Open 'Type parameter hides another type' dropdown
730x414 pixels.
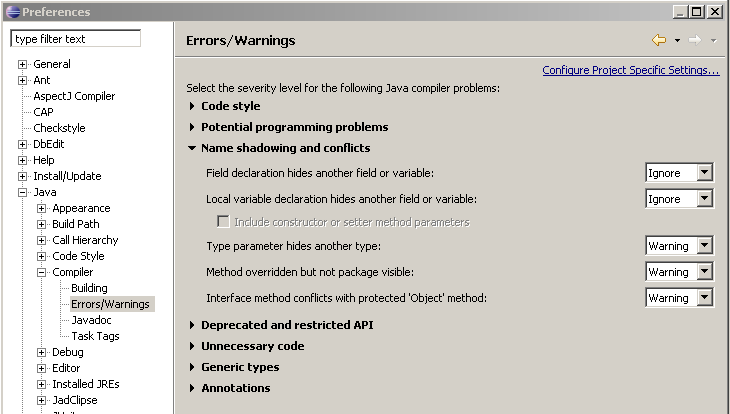click(x=704, y=246)
